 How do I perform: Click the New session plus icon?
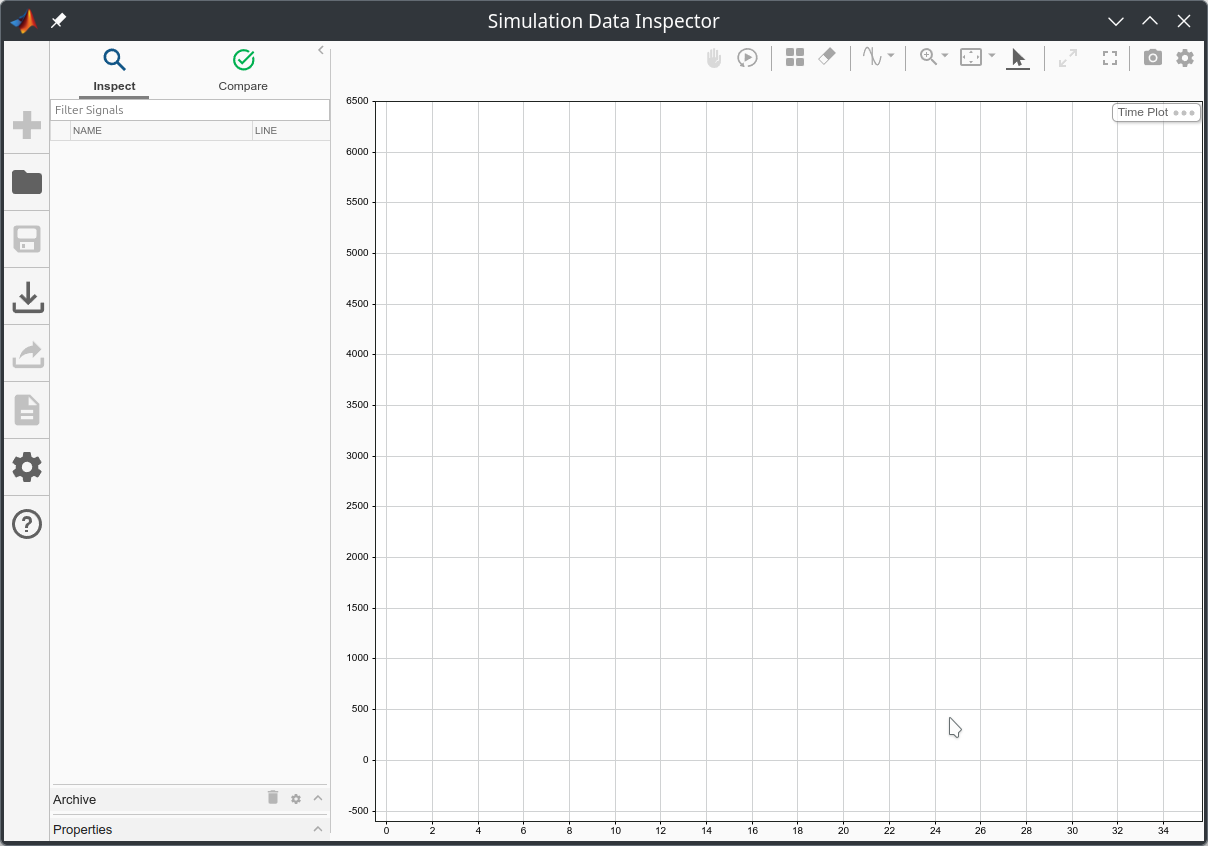pos(27,125)
